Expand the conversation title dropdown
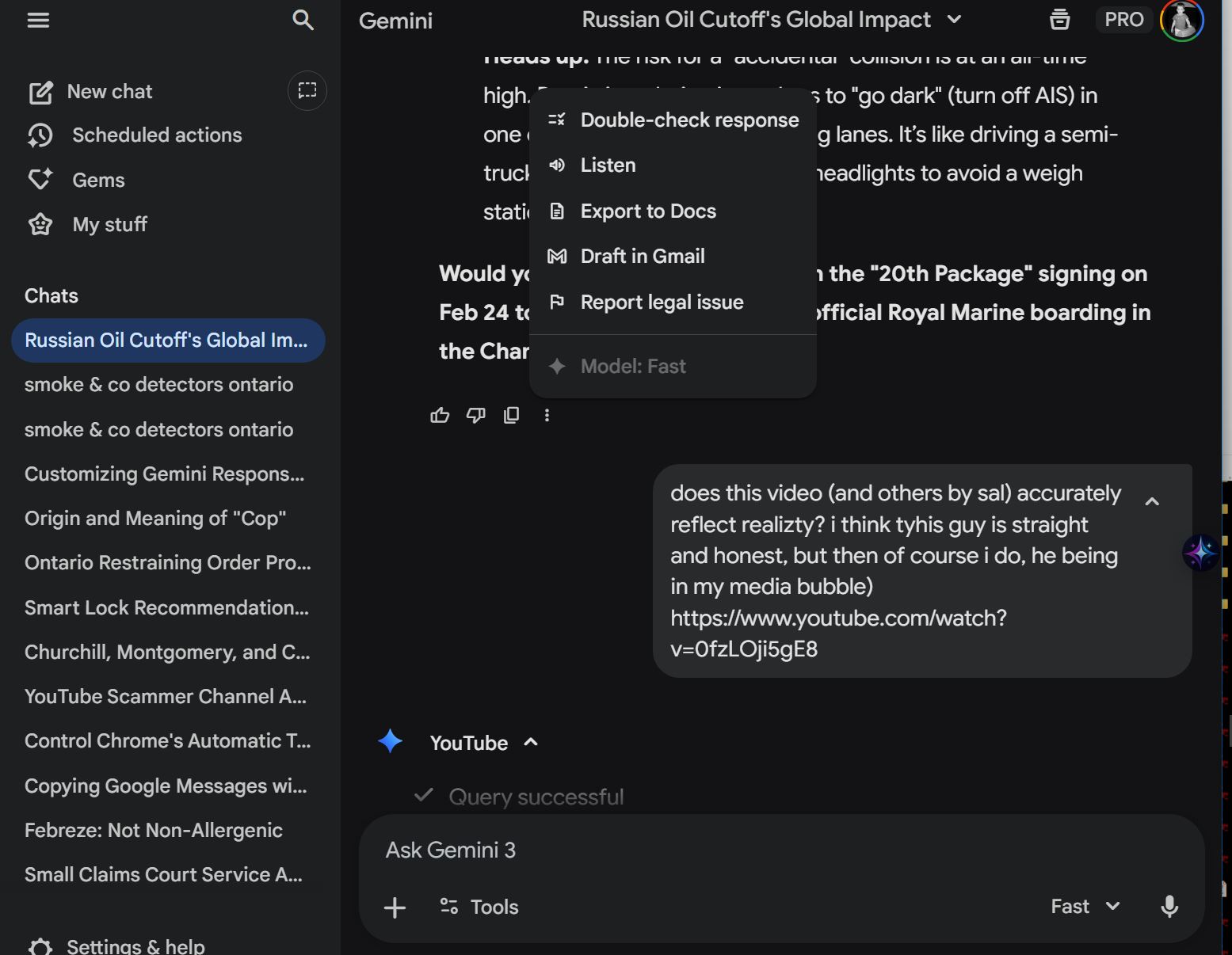The width and height of the screenshot is (1232, 955). [955, 20]
